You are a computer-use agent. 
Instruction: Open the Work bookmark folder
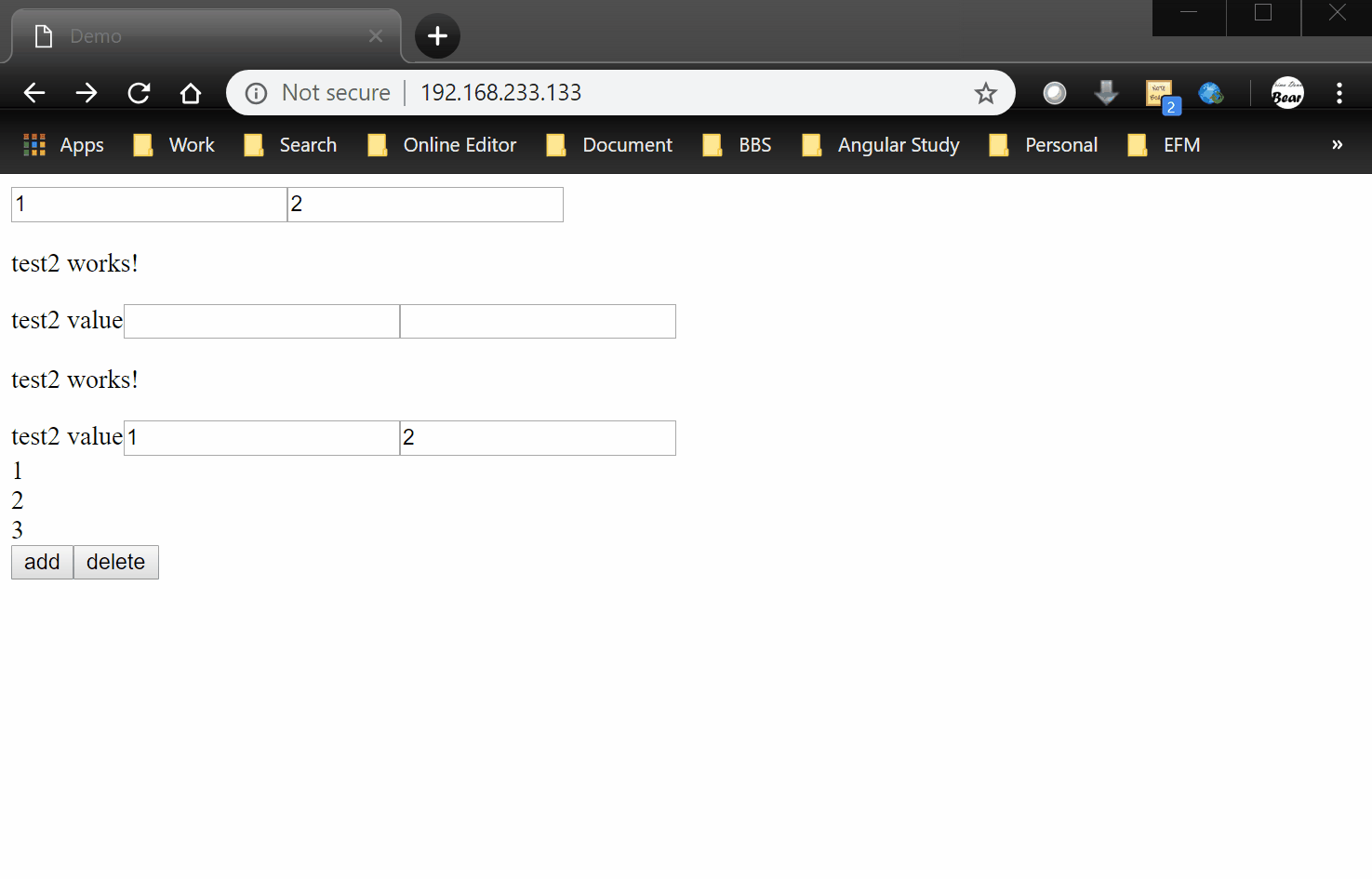[x=174, y=145]
